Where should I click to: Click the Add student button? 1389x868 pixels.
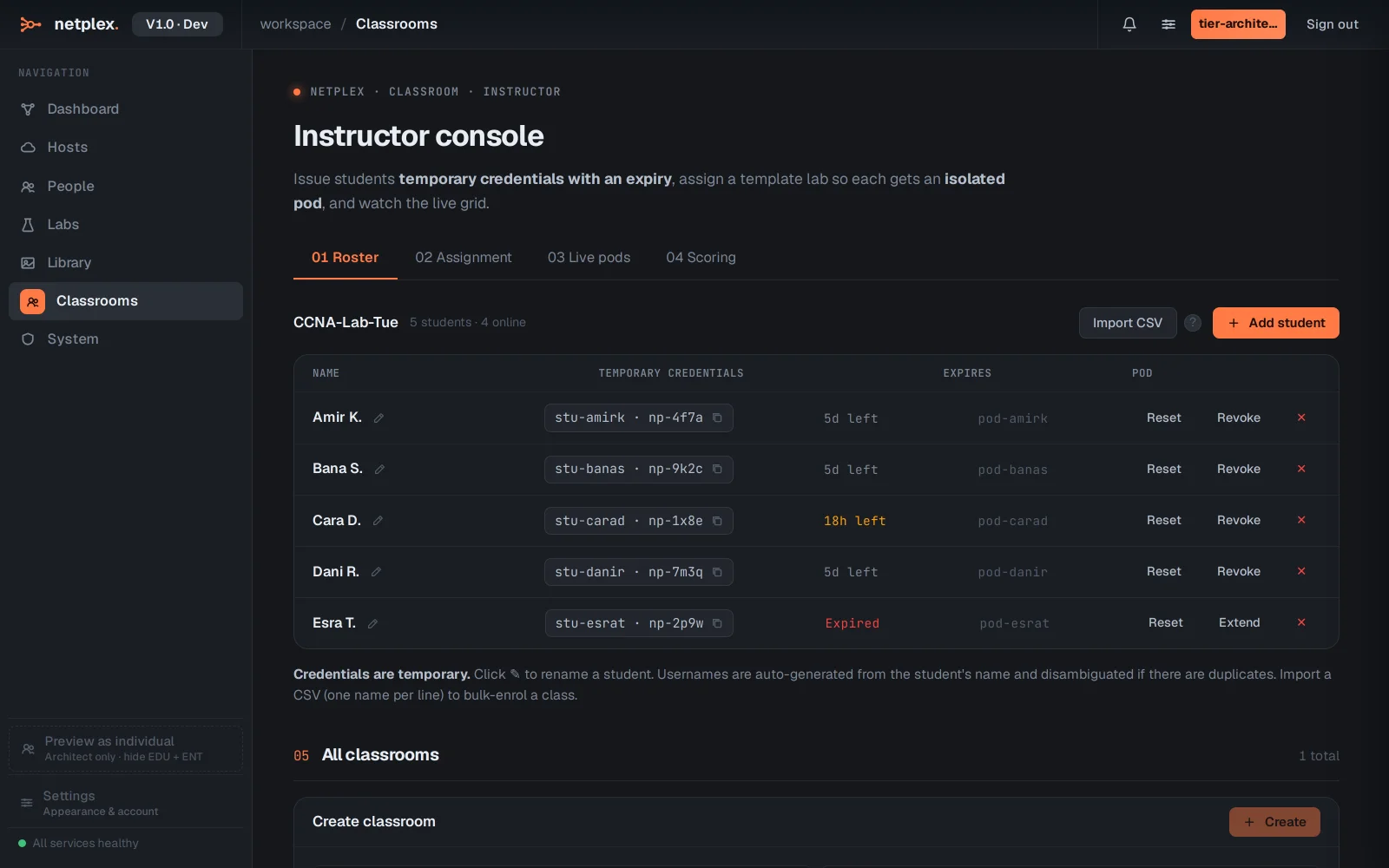click(x=1275, y=323)
